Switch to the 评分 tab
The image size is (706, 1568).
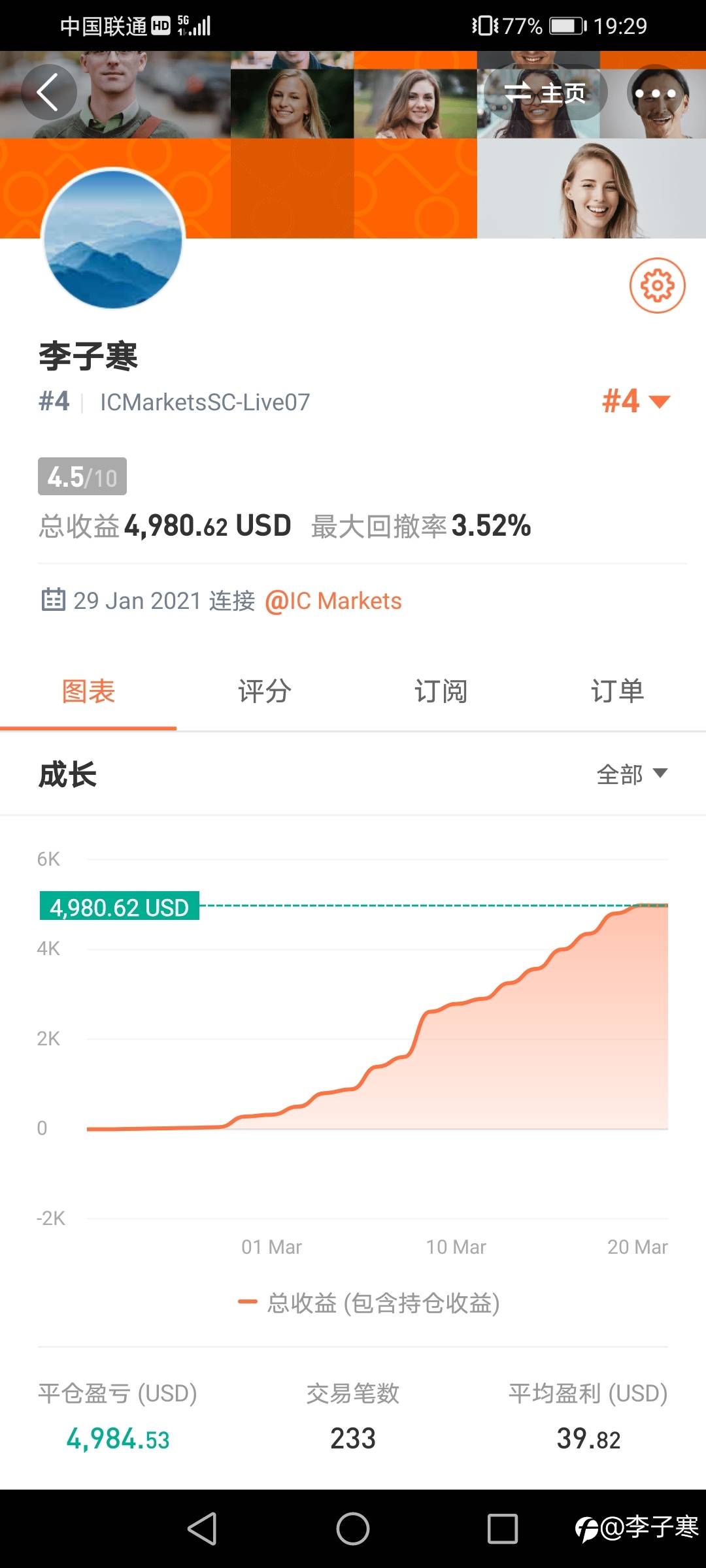tap(265, 691)
